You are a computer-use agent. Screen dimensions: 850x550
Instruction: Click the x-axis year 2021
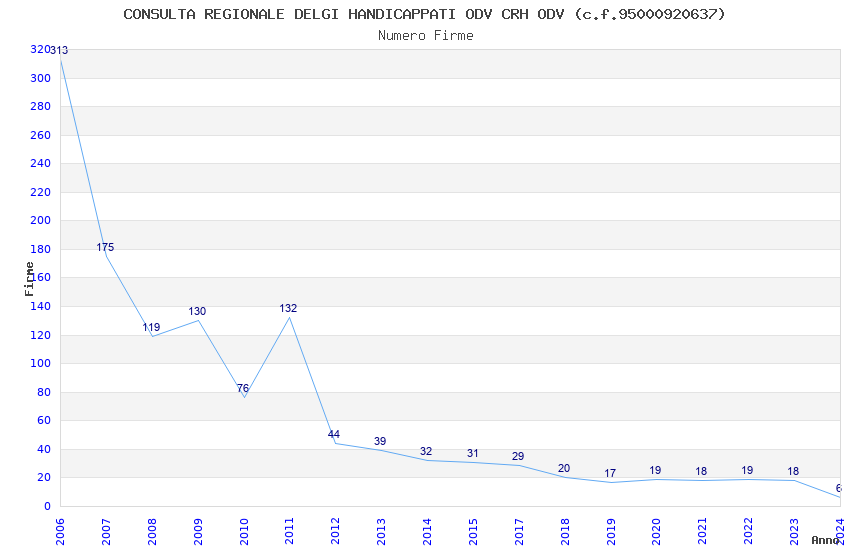pyautogui.click(x=702, y=531)
